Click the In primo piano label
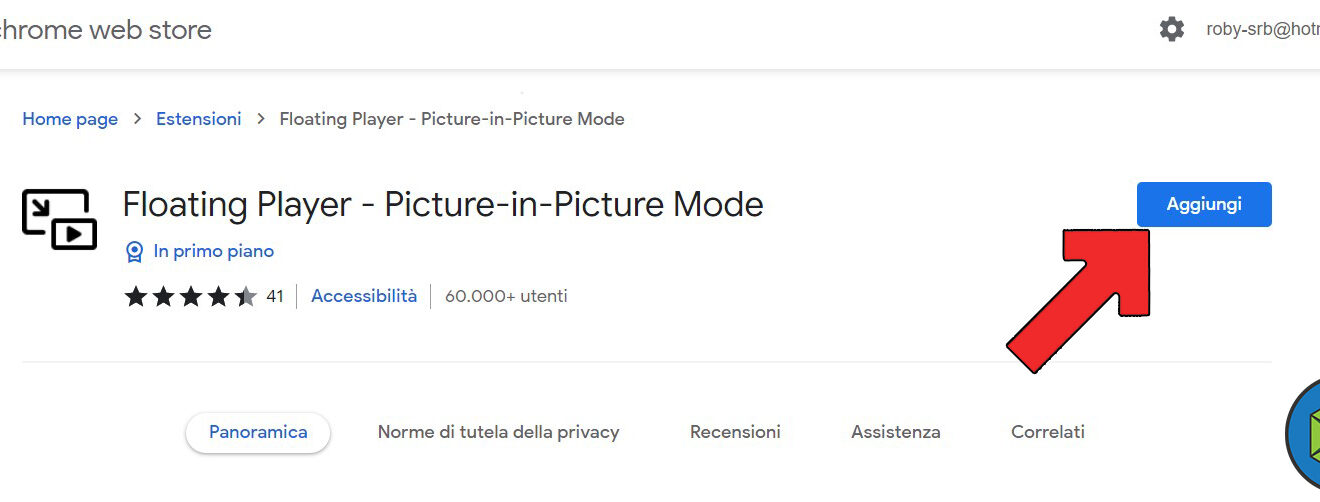Viewport: 1320px width, 502px height. click(214, 251)
